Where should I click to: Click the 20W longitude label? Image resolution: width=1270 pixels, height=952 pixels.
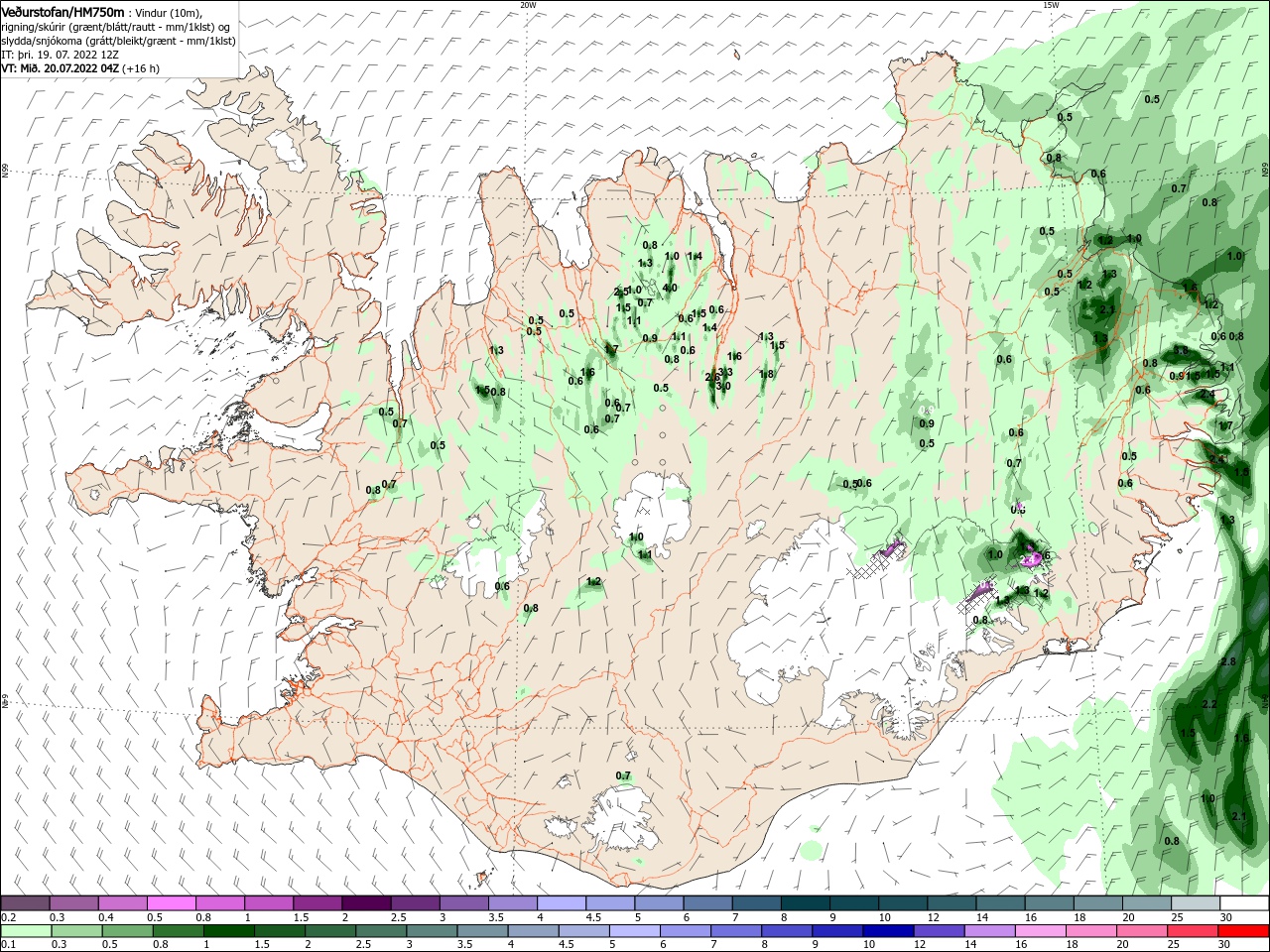[x=528, y=4]
